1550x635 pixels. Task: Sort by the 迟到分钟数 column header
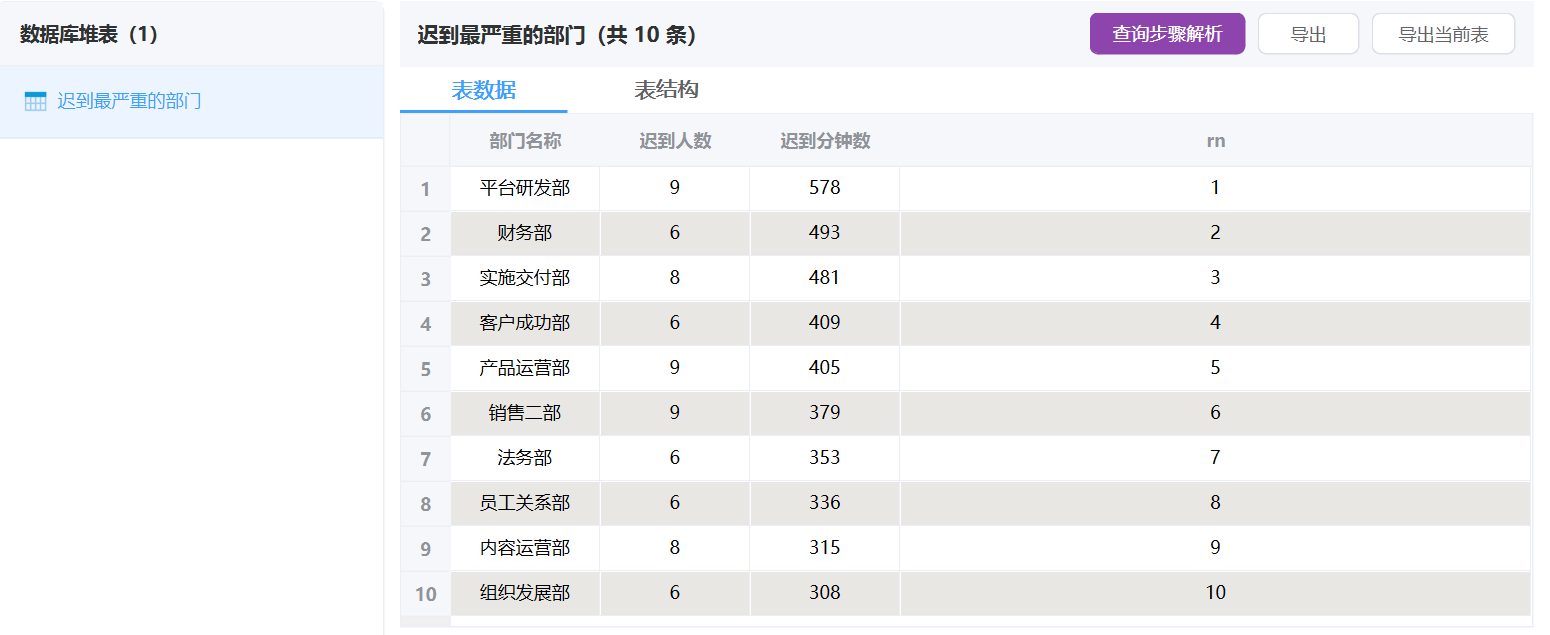point(825,141)
